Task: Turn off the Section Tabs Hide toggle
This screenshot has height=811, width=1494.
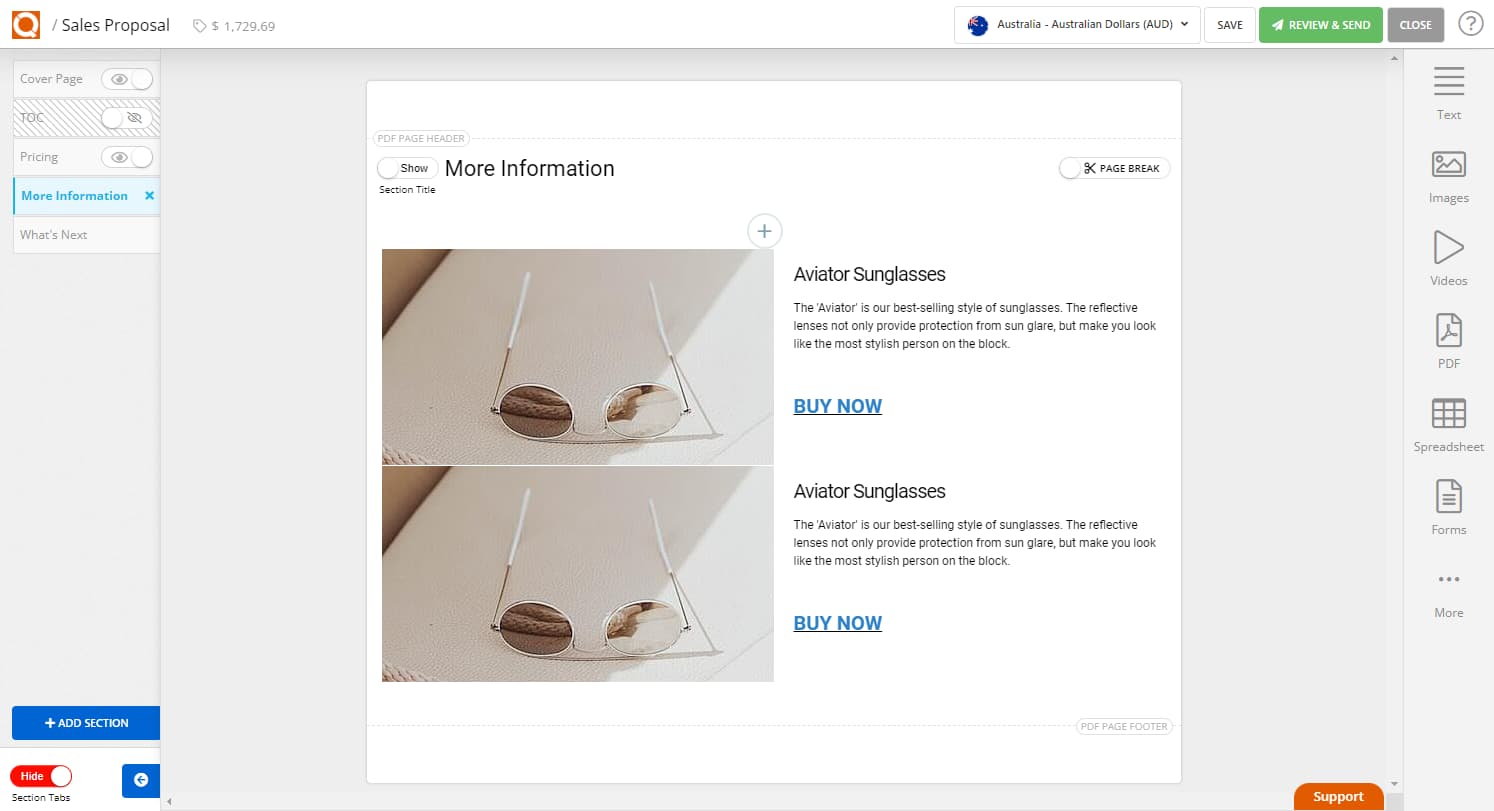Action: [41, 776]
